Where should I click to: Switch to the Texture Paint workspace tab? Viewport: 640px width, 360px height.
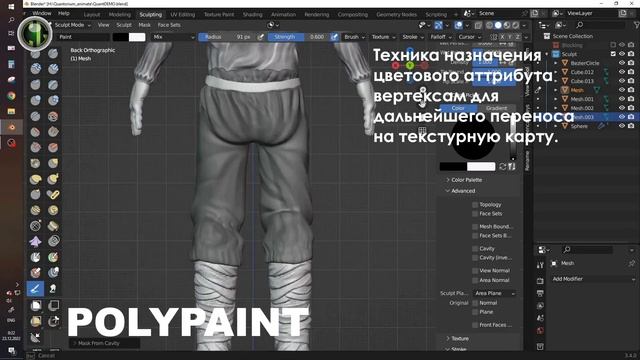tap(219, 14)
